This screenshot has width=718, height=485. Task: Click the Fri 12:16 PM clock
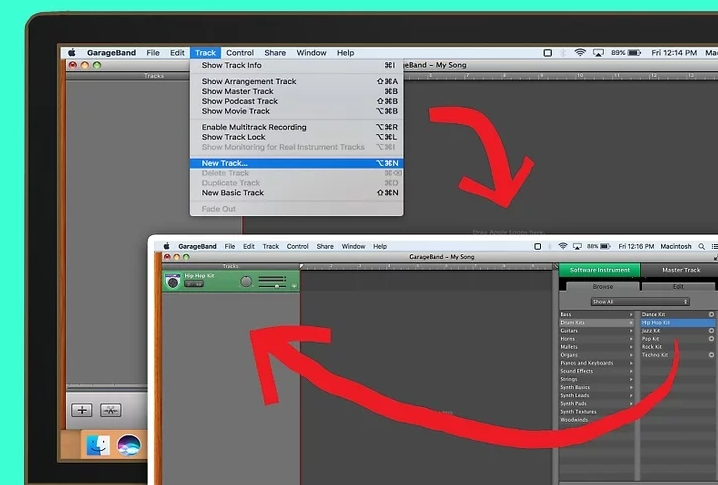pos(636,246)
